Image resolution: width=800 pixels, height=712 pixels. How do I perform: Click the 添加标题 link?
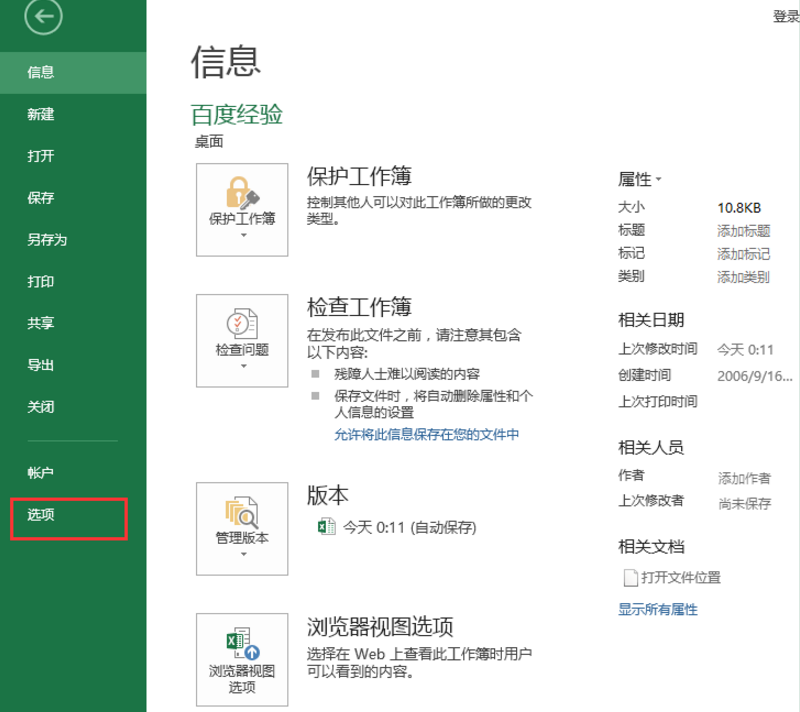[x=745, y=230]
